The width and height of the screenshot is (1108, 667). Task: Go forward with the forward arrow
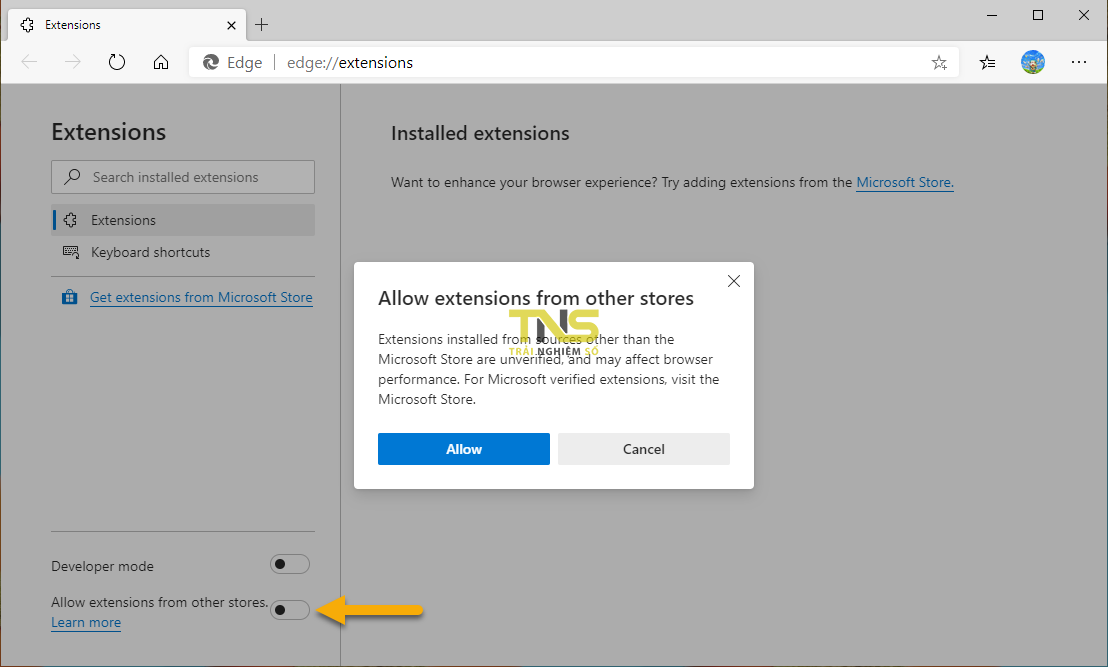click(72, 61)
